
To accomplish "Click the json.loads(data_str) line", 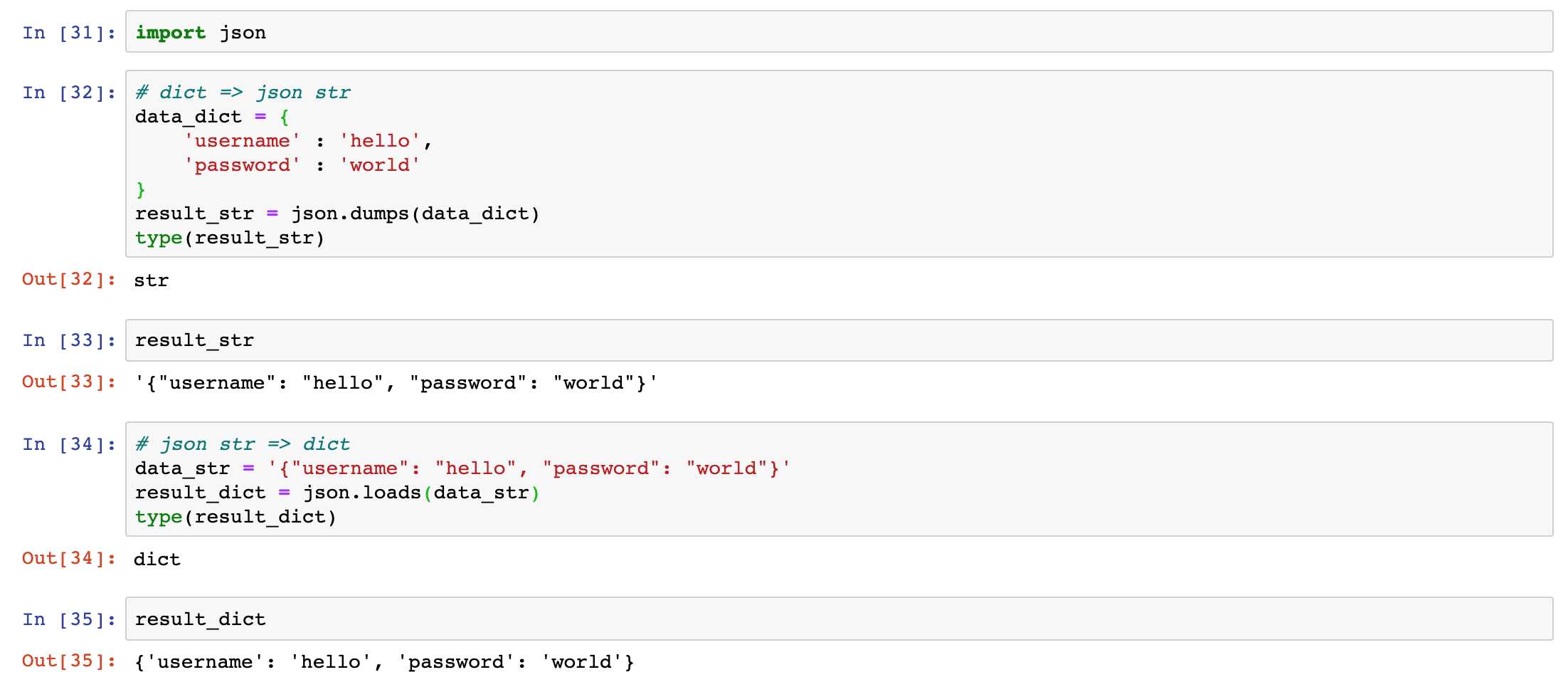I will point(337,493).
